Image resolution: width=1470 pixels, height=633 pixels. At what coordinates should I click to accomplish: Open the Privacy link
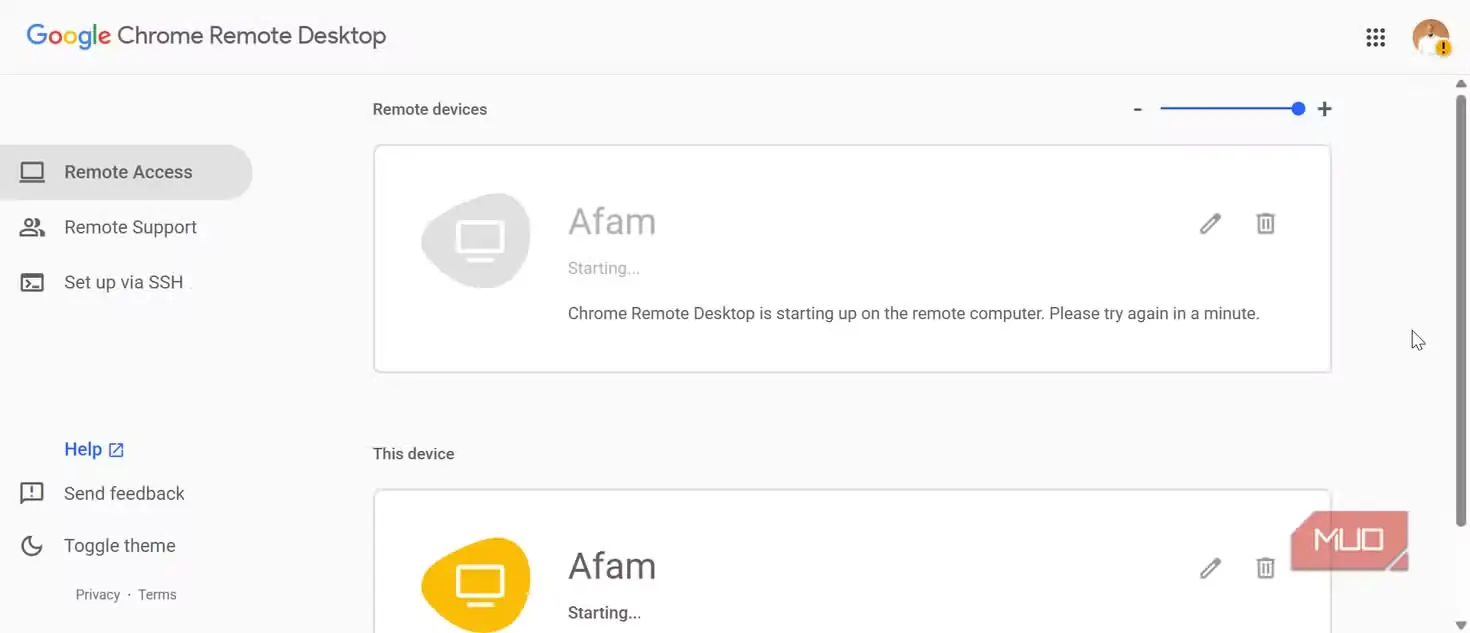point(97,594)
